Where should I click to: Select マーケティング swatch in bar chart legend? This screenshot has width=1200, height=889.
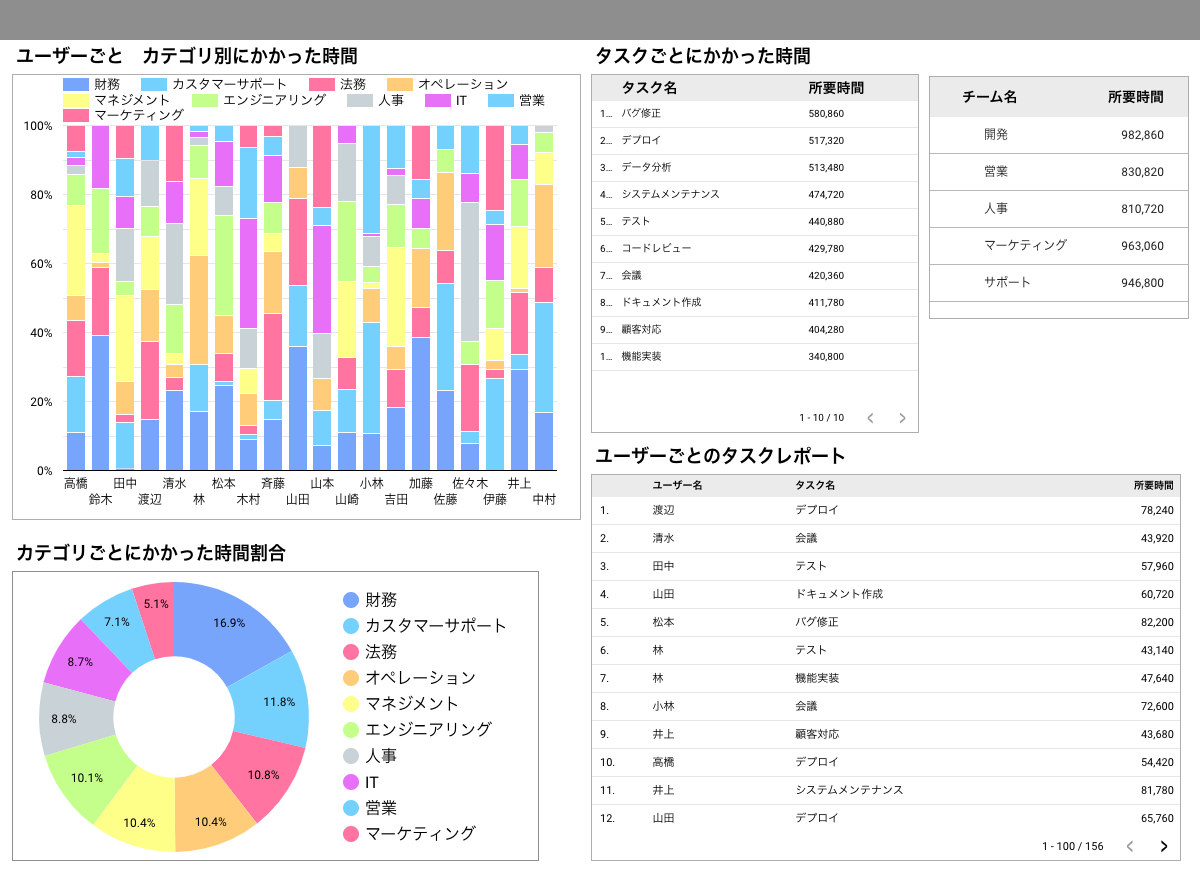pos(76,115)
